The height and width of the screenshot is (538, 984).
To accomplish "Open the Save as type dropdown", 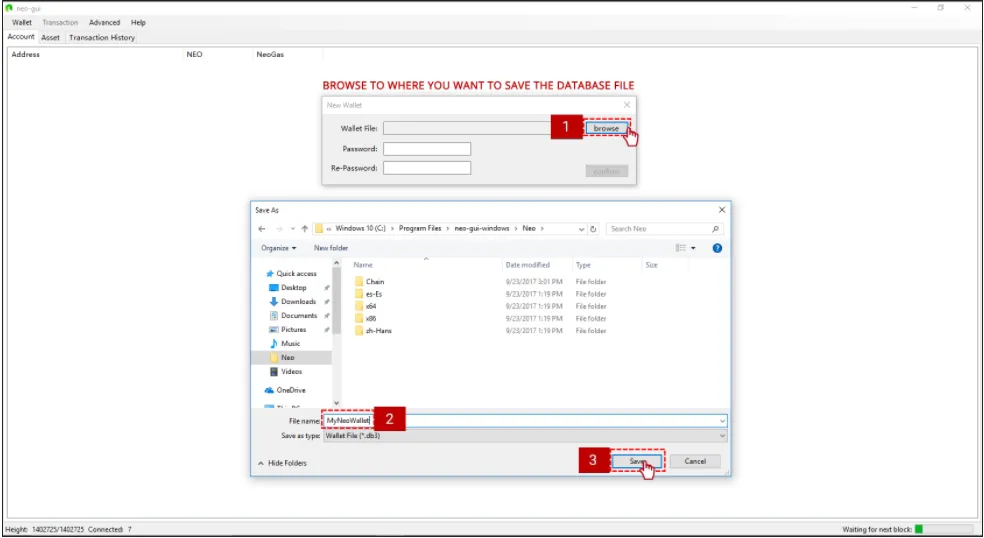I will [x=525, y=436].
